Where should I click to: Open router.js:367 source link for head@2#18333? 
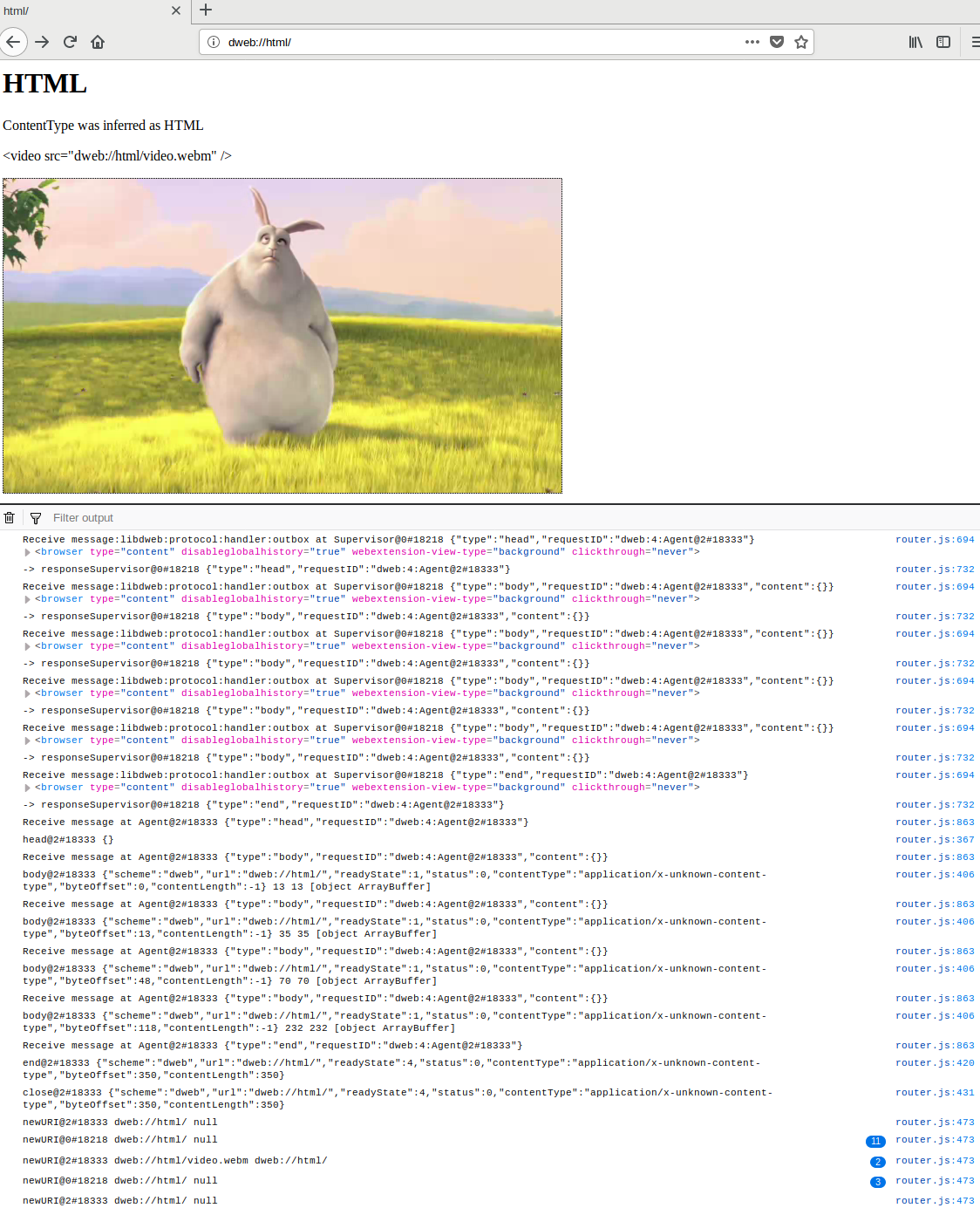935,840
